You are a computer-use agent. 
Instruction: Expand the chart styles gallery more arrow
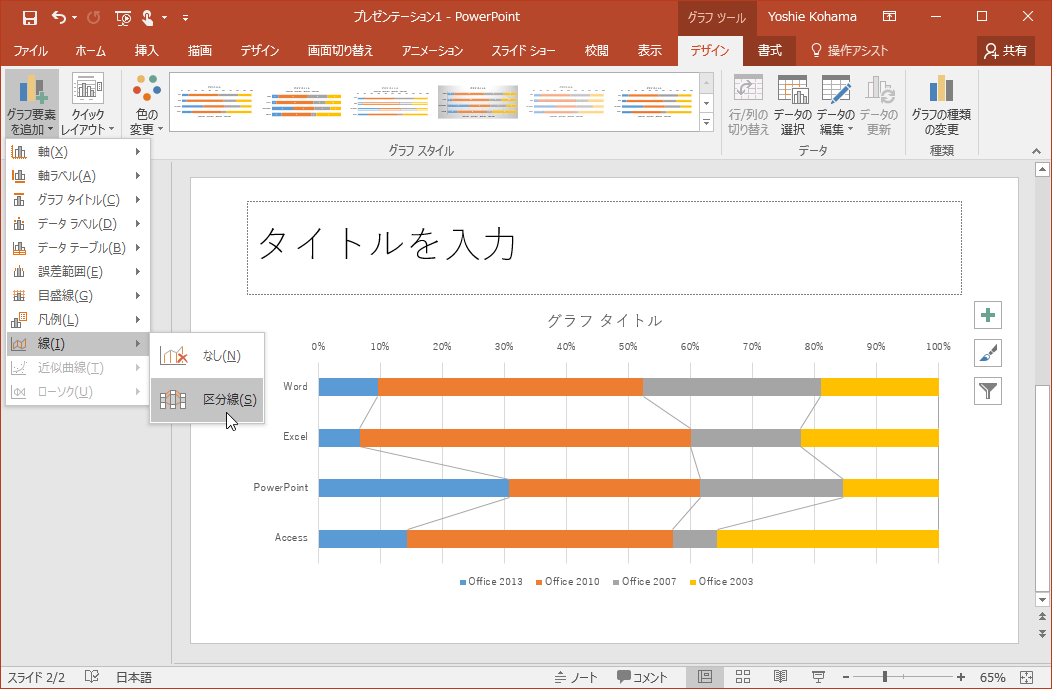click(x=707, y=123)
